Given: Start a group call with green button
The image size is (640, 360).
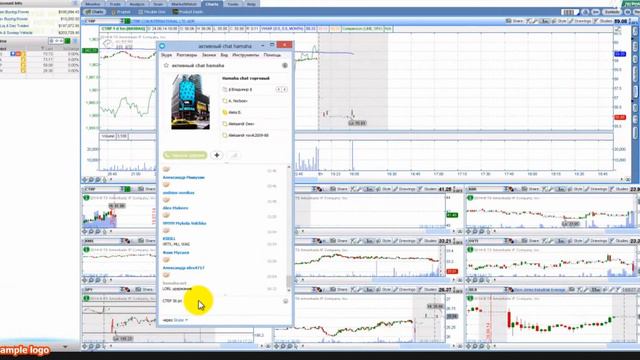Looking at the screenshot, I should click(185, 155).
